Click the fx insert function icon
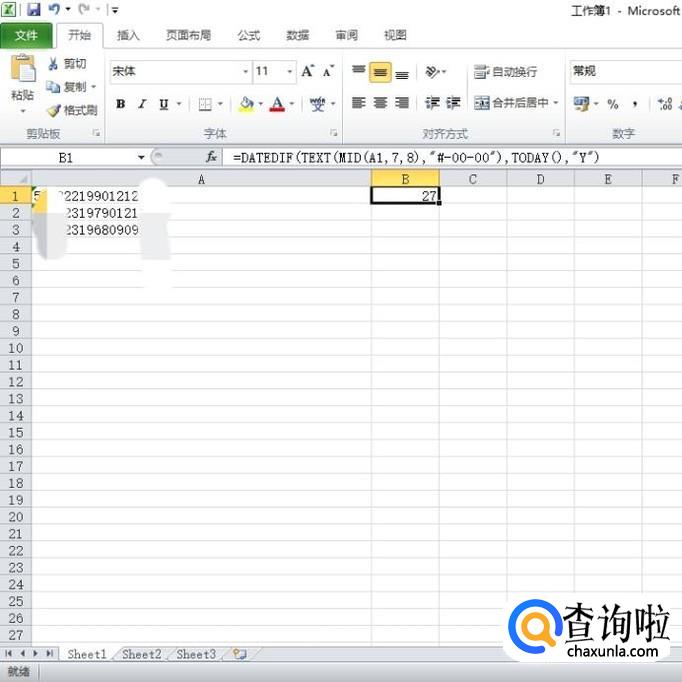Screen dimensions: 682x682 [x=211, y=157]
